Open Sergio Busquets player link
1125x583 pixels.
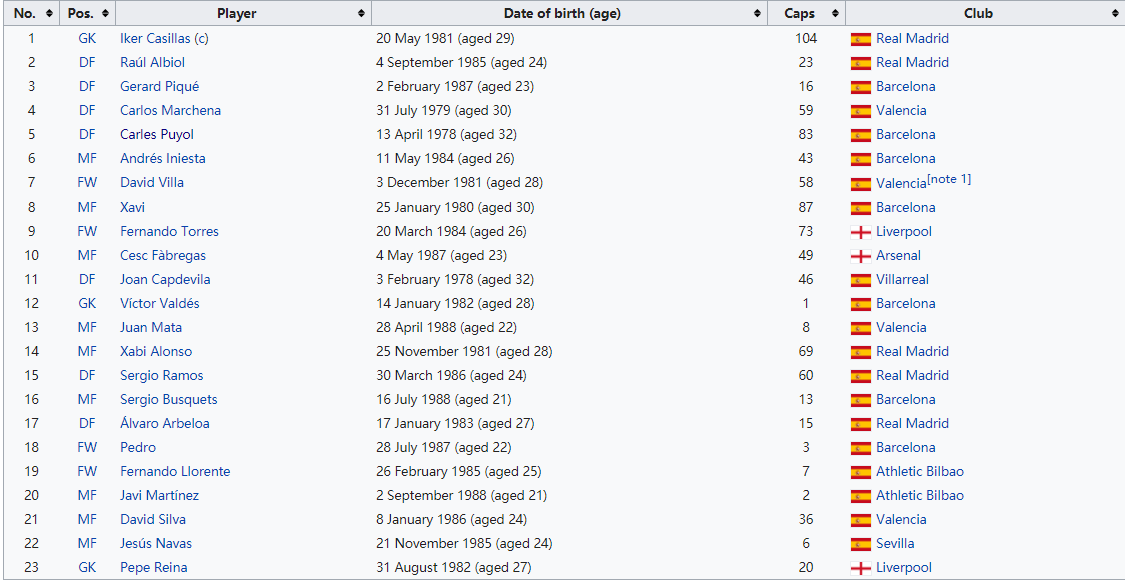pos(169,399)
